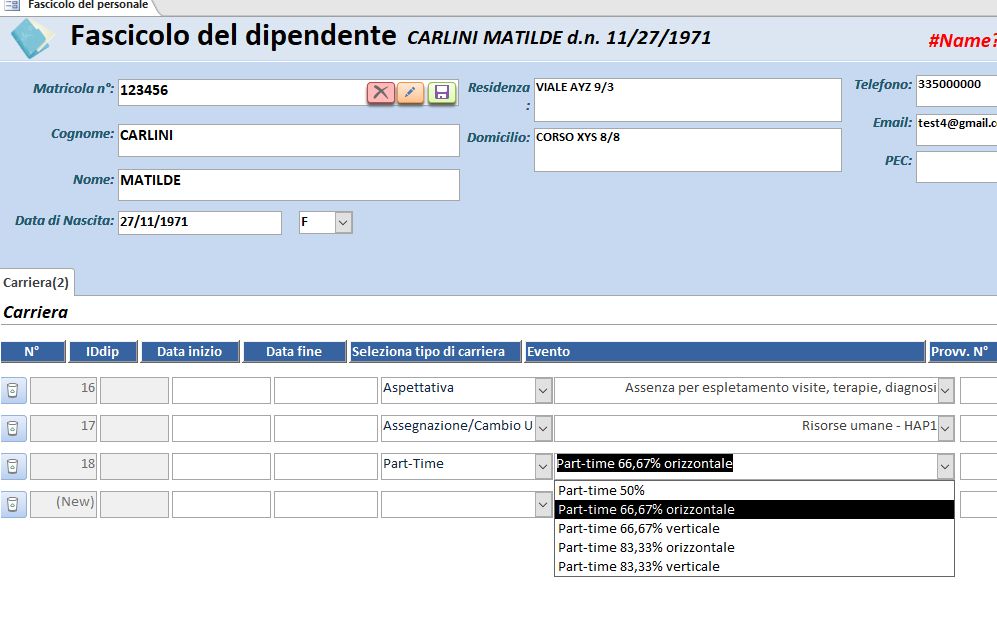The width and height of the screenshot is (997, 630).
Task: Expand the Assegnazione/Cambio U career type dropdown
Action: click(543, 428)
